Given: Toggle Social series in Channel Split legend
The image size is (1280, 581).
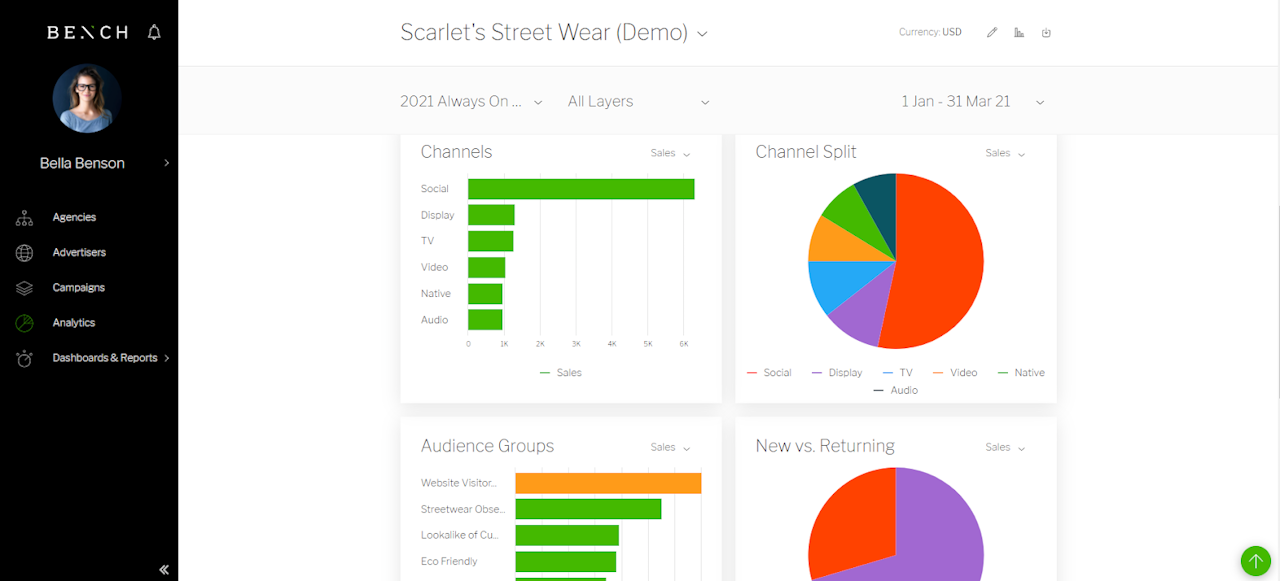Looking at the screenshot, I should (768, 373).
